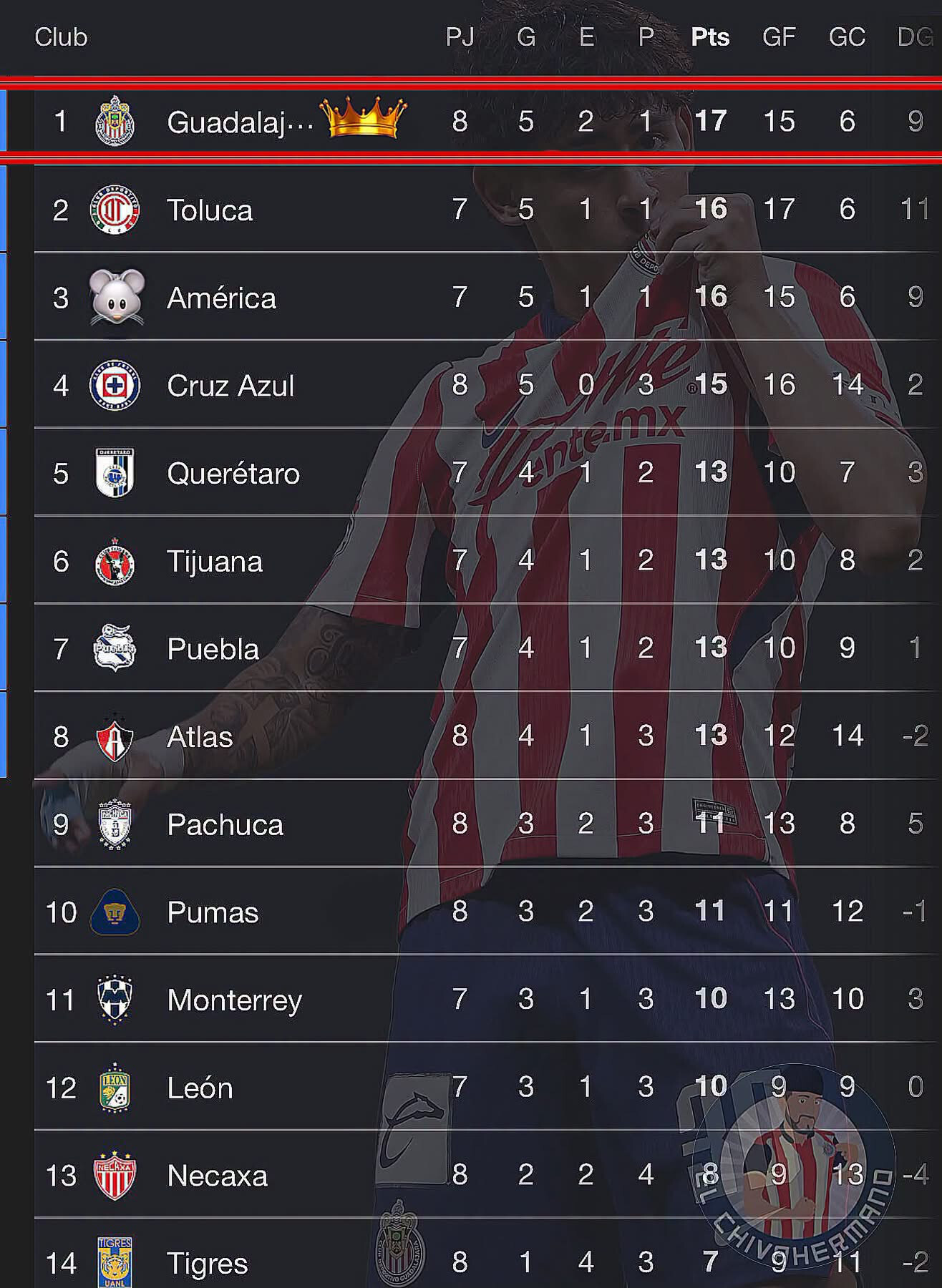Open the León team name
This screenshot has width=942, height=1288.
200,1088
